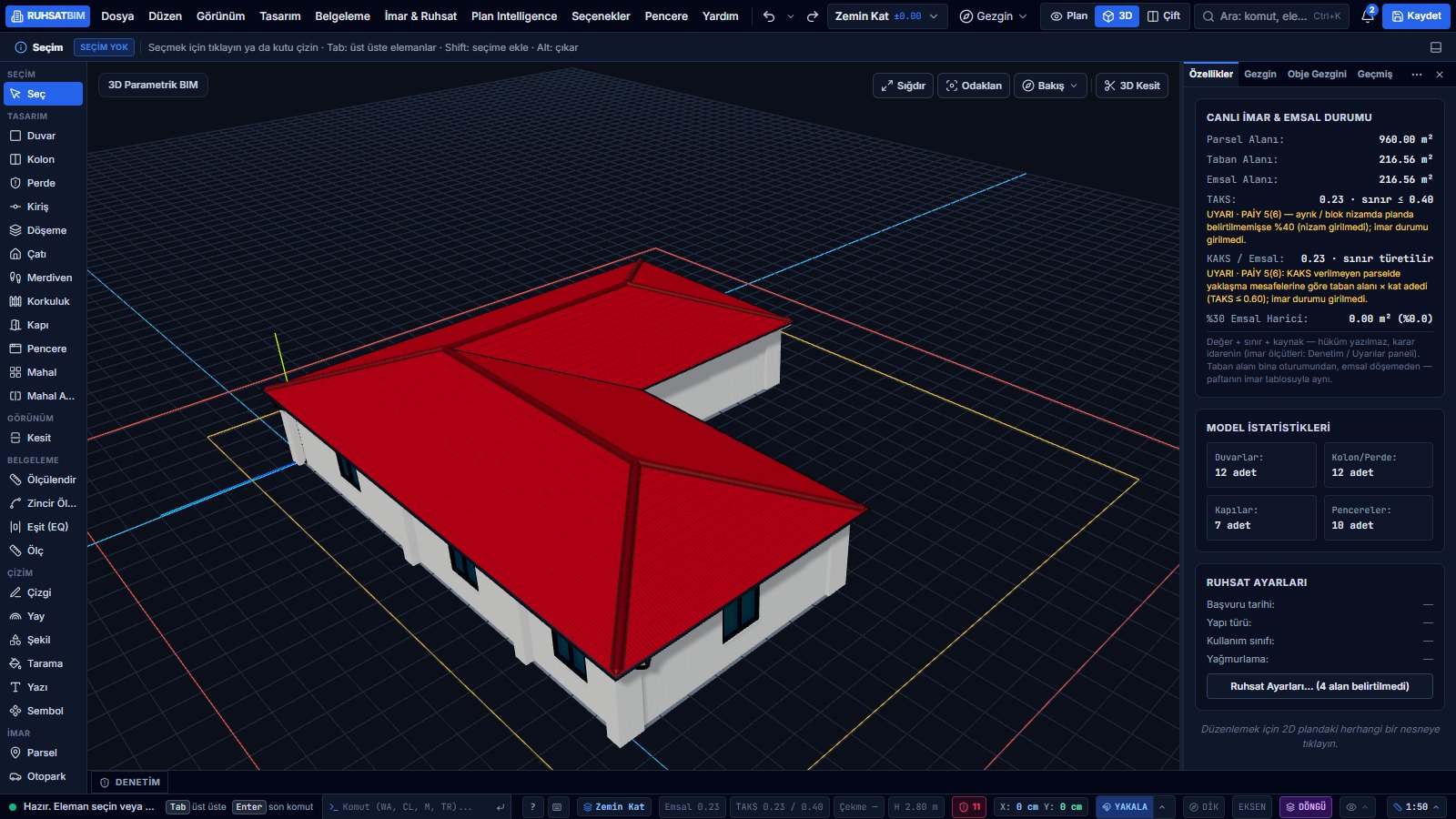Open the Plan Intelligence menu

pos(514,16)
